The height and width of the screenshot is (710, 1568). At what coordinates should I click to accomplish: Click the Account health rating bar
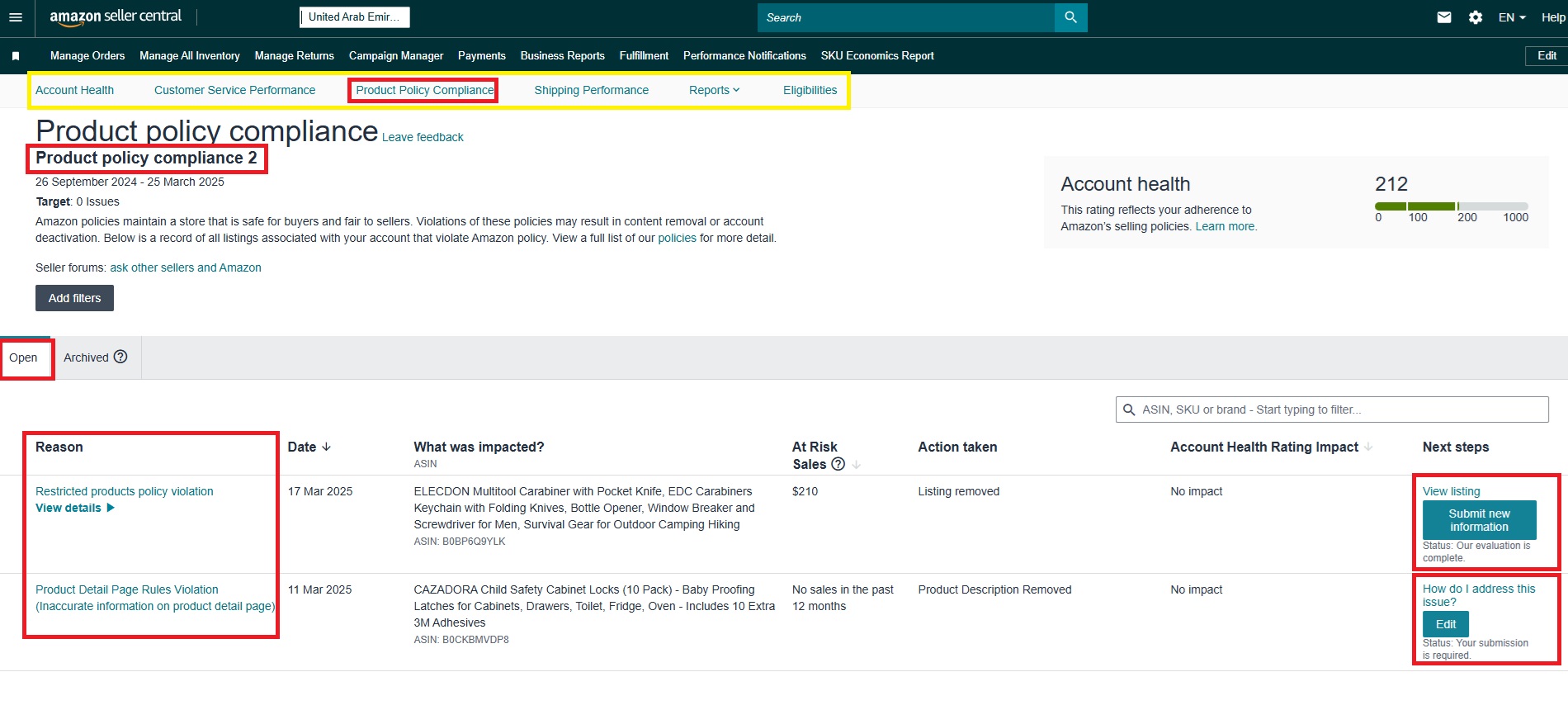click(x=1452, y=206)
